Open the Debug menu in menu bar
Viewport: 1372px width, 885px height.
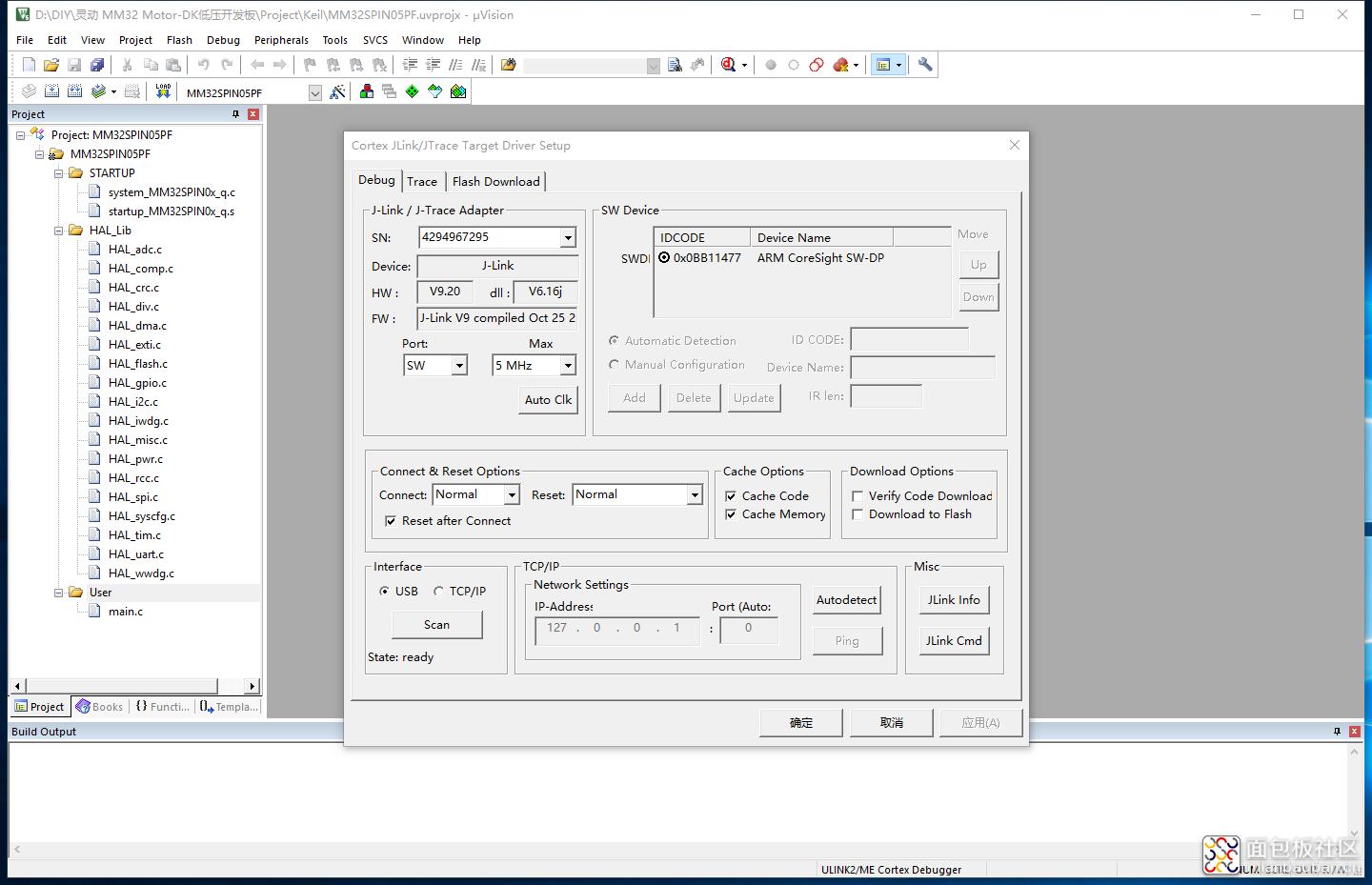223,40
